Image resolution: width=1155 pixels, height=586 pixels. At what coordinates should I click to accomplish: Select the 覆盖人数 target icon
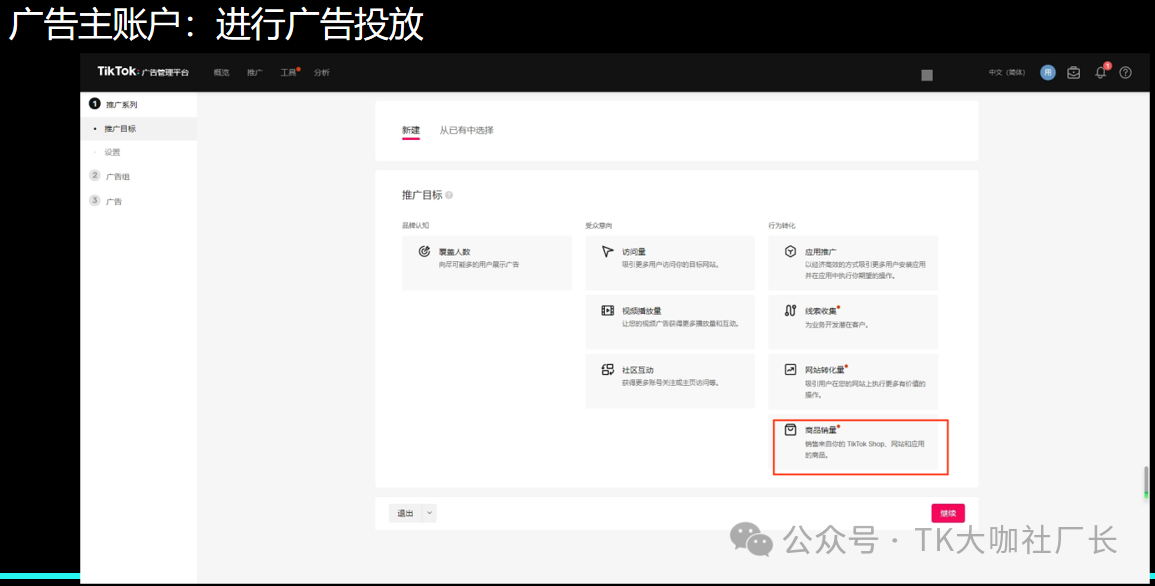point(424,252)
